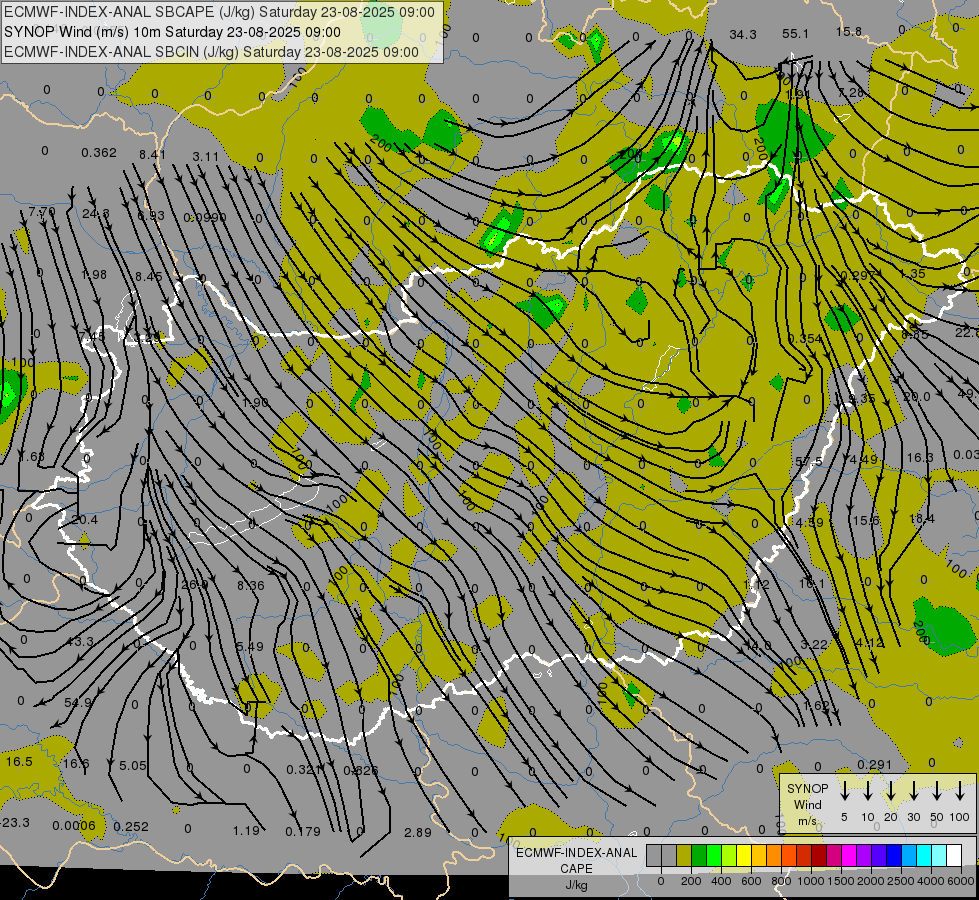
Task: Click the 55.1 value on the map
Action: click(x=795, y=34)
